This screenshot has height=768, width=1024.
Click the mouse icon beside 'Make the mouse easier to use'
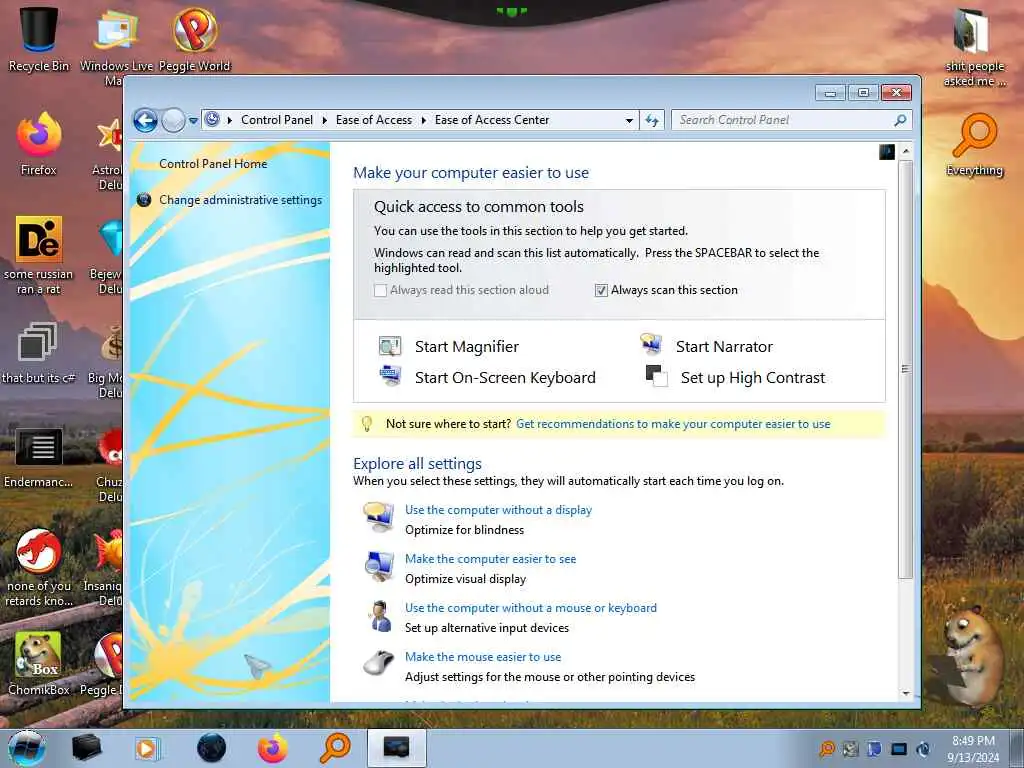pos(379,664)
